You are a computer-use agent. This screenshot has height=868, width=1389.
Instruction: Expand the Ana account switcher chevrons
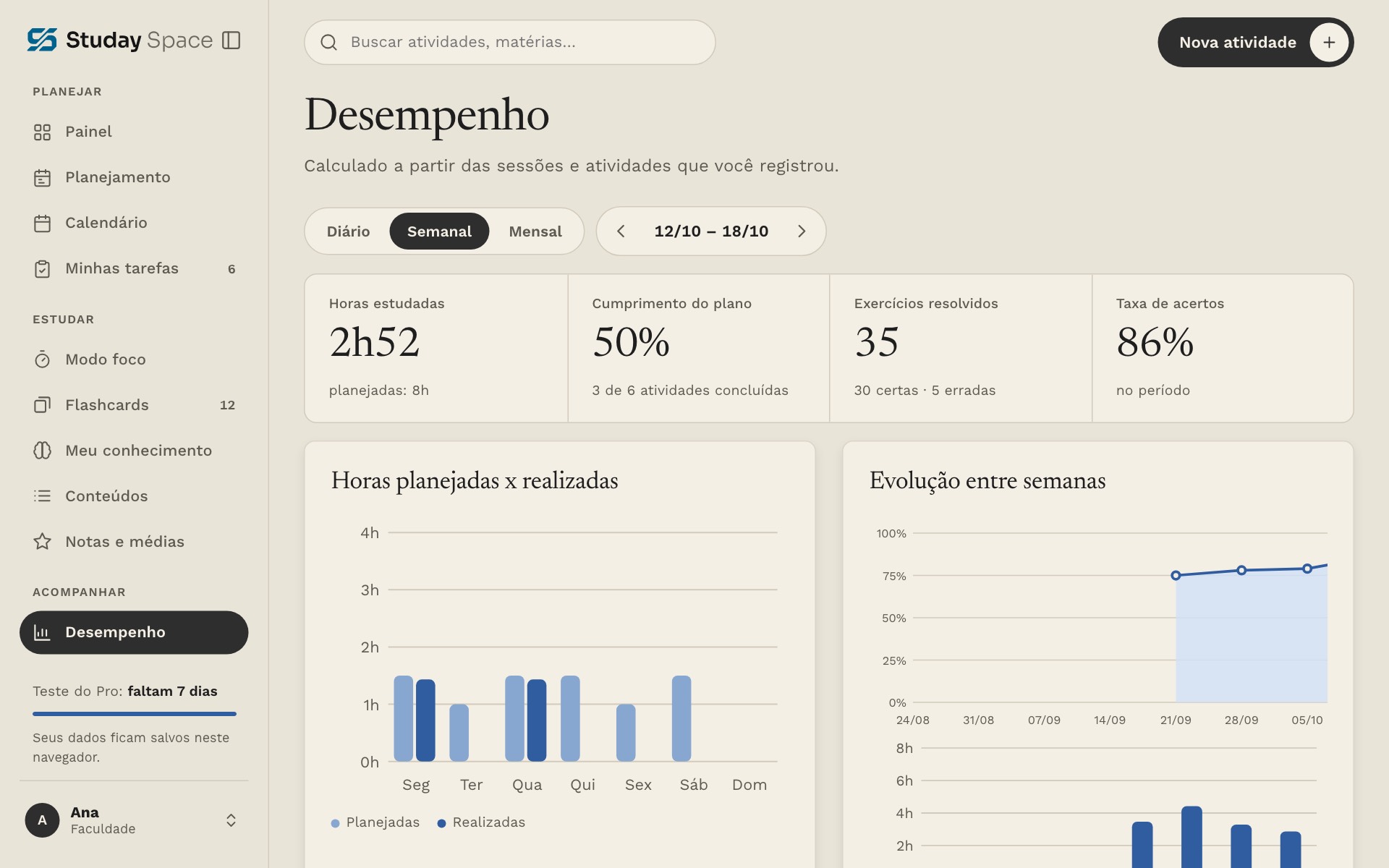[x=231, y=820]
